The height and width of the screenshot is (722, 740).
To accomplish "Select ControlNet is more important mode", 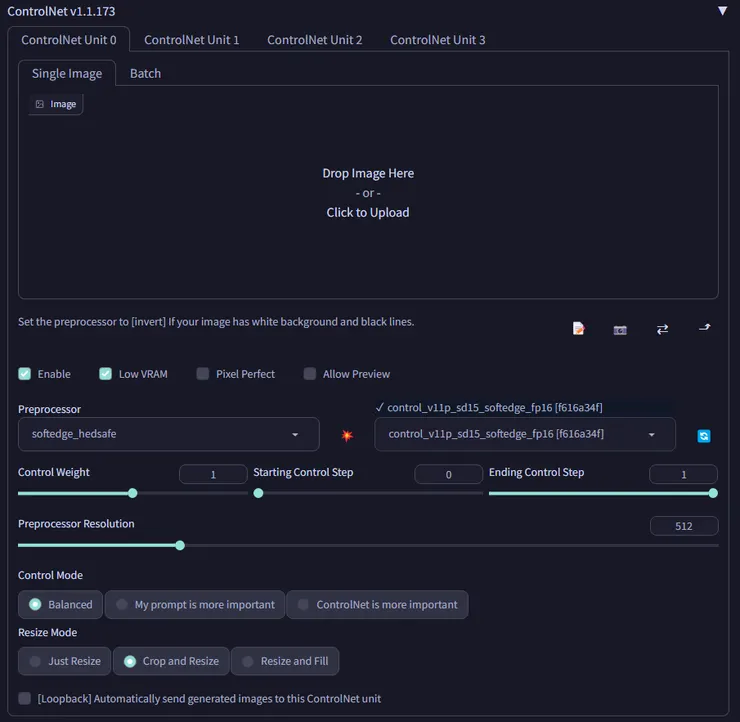I will click(378, 604).
